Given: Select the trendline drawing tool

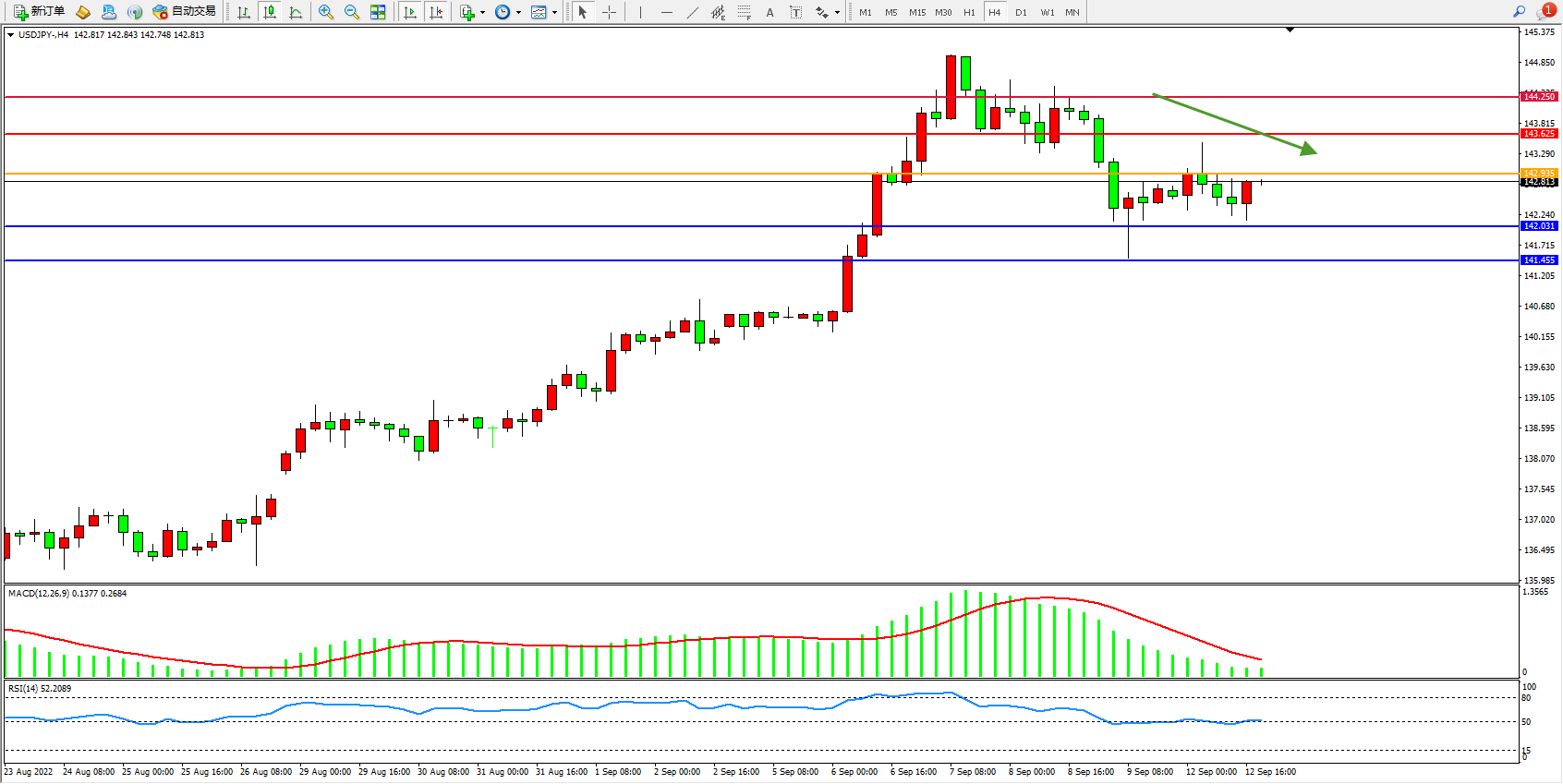Looking at the screenshot, I should [693, 12].
